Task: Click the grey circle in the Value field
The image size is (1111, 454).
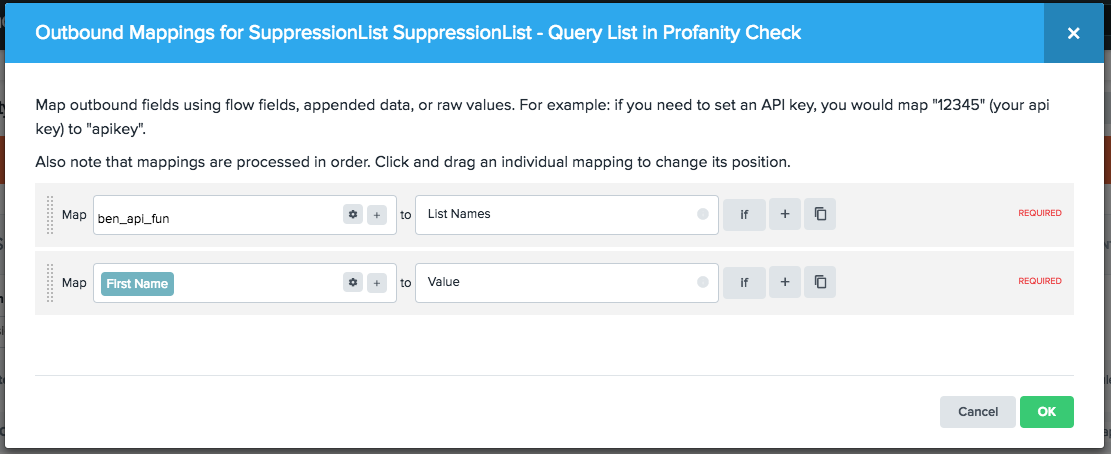Action: (702, 283)
